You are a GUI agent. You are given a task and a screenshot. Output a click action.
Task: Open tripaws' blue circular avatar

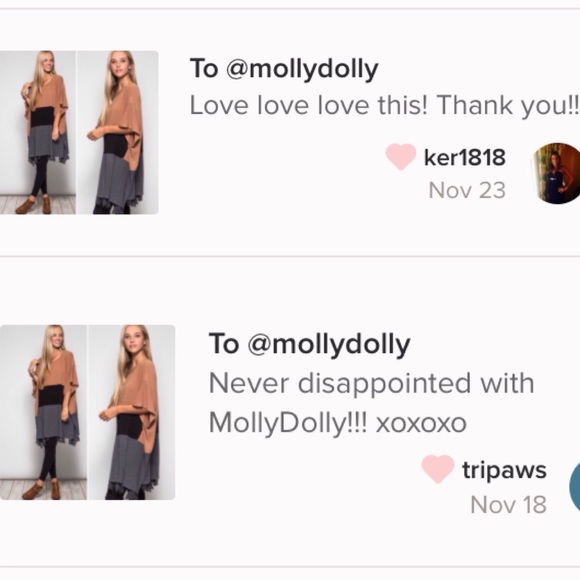coord(574,487)
